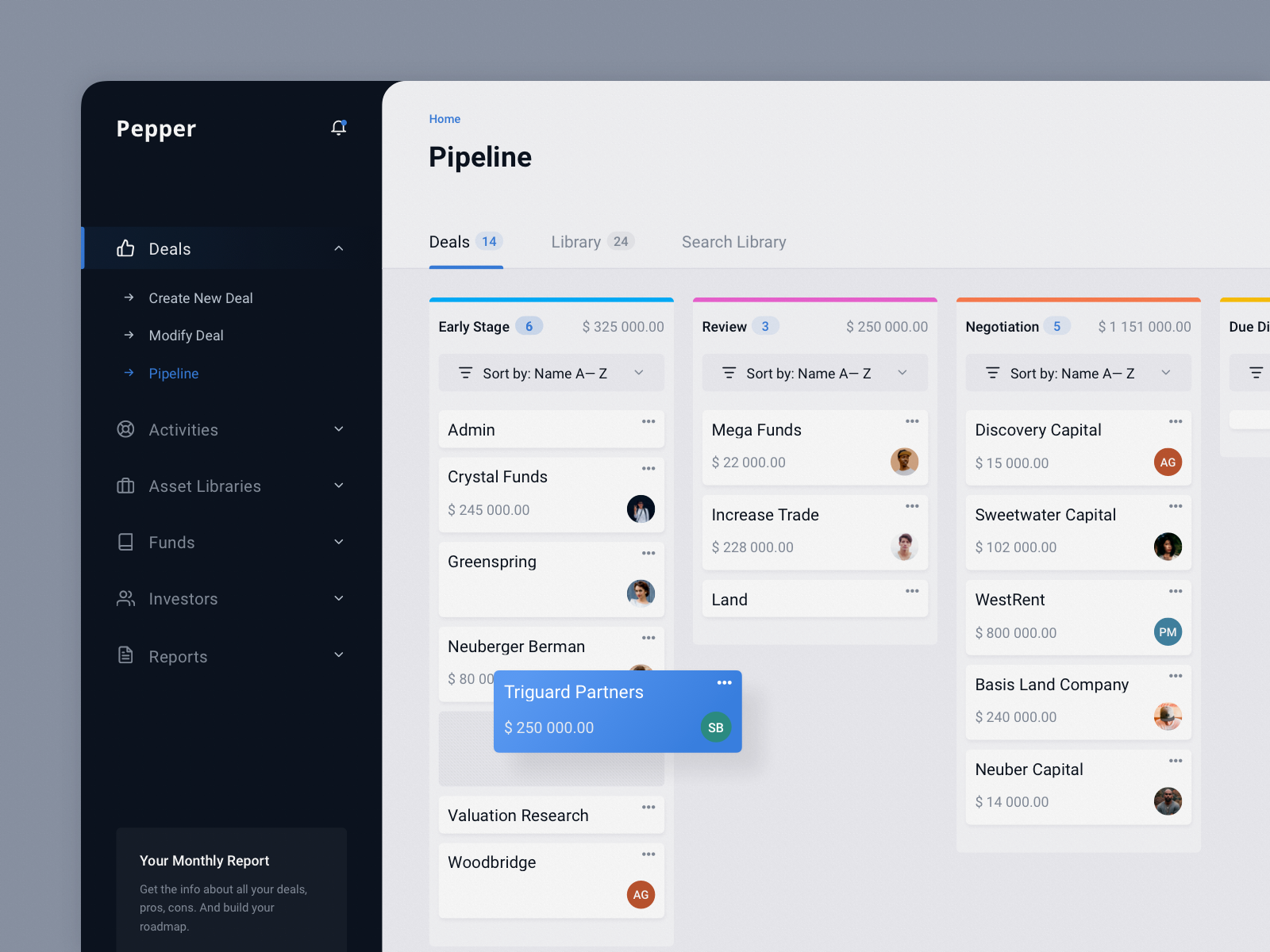Open Sort by dropdown in Negotiation column

(1078, 373)
